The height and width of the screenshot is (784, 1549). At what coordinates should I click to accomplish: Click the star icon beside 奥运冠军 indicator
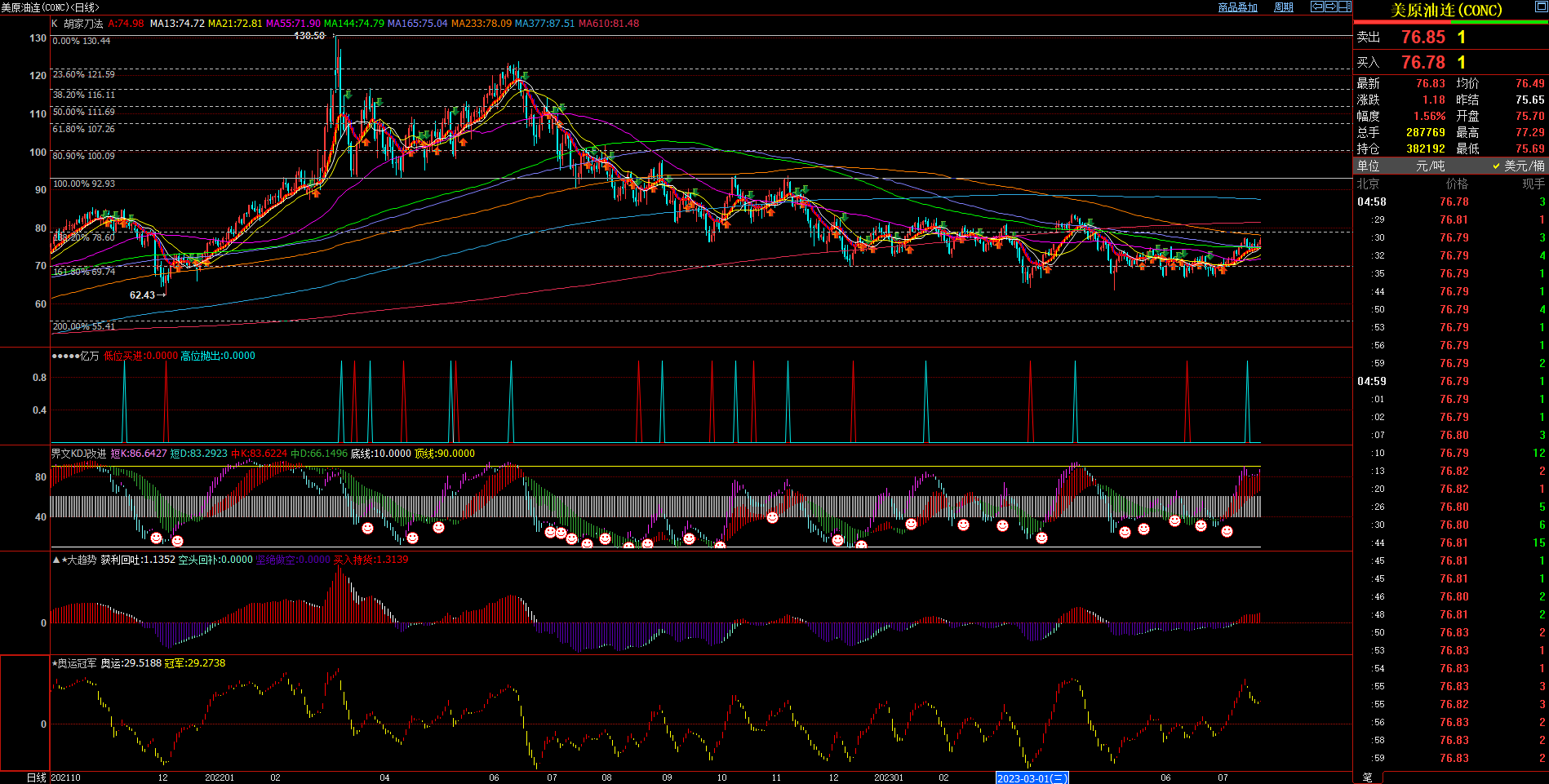coord(55,663)
